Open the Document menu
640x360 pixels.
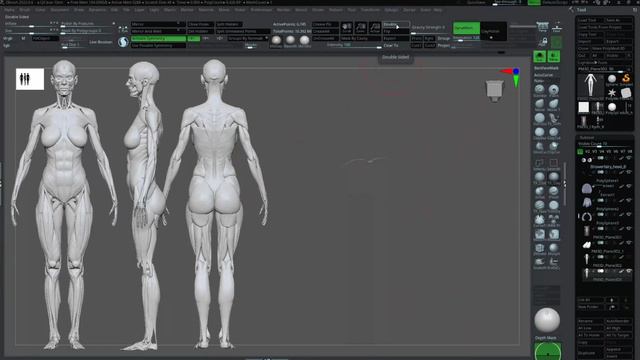tap(60, 10)
